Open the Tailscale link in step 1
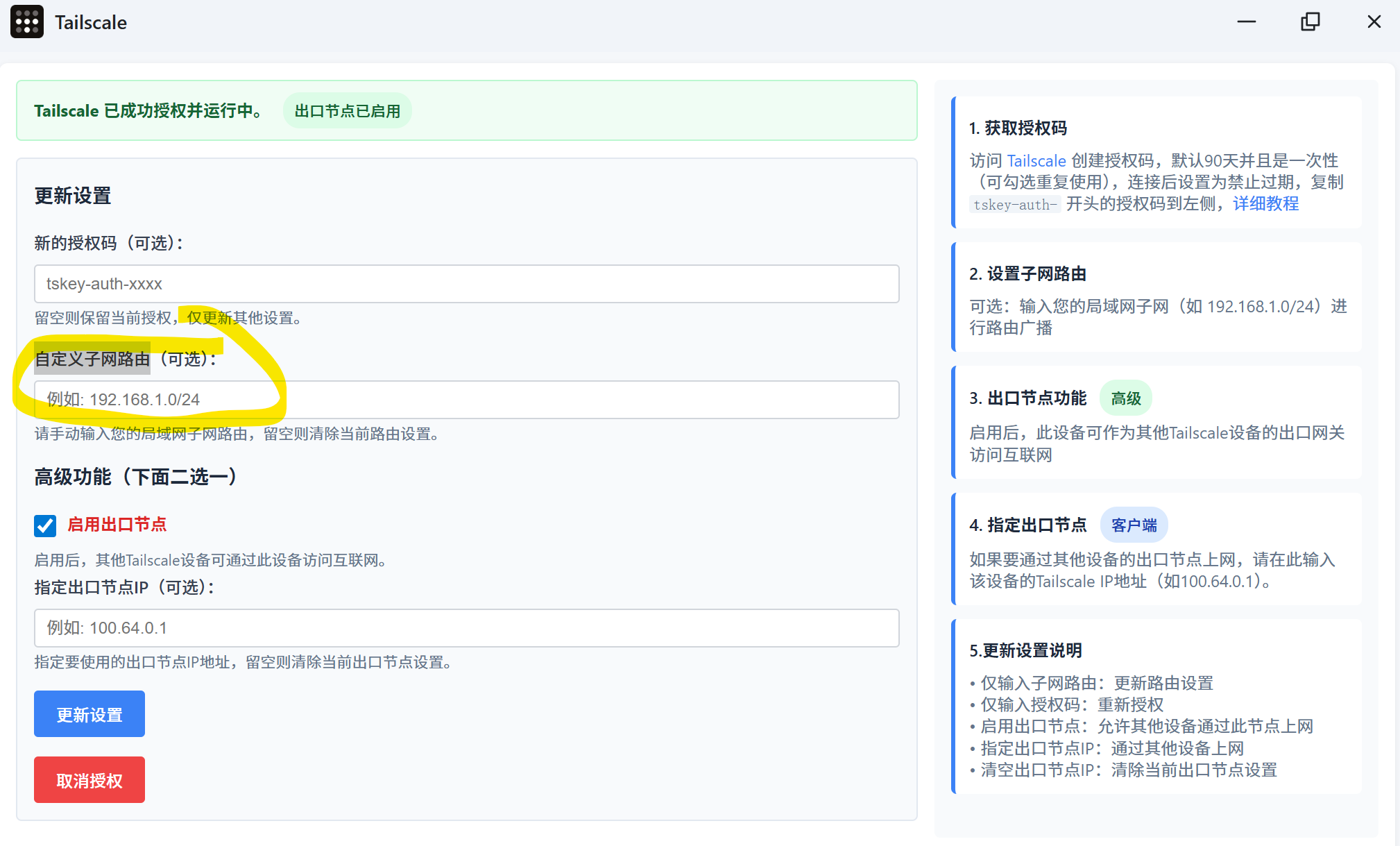1400x846 pixels. pos(1036,161)
